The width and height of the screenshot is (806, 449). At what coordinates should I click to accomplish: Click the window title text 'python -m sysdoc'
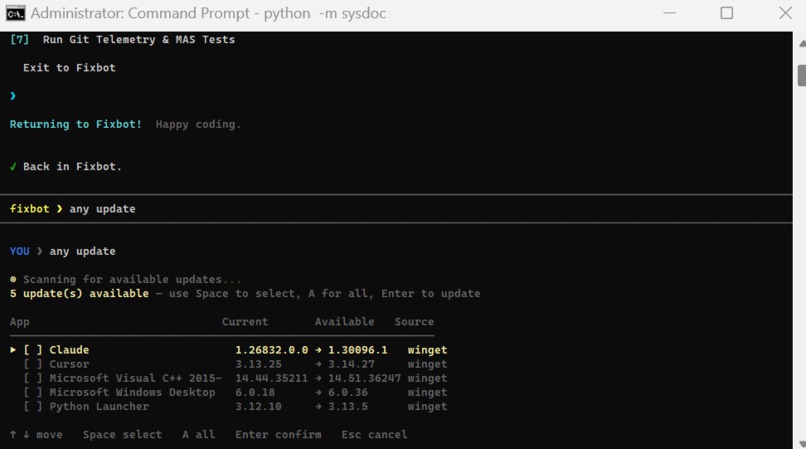[325, 13]
